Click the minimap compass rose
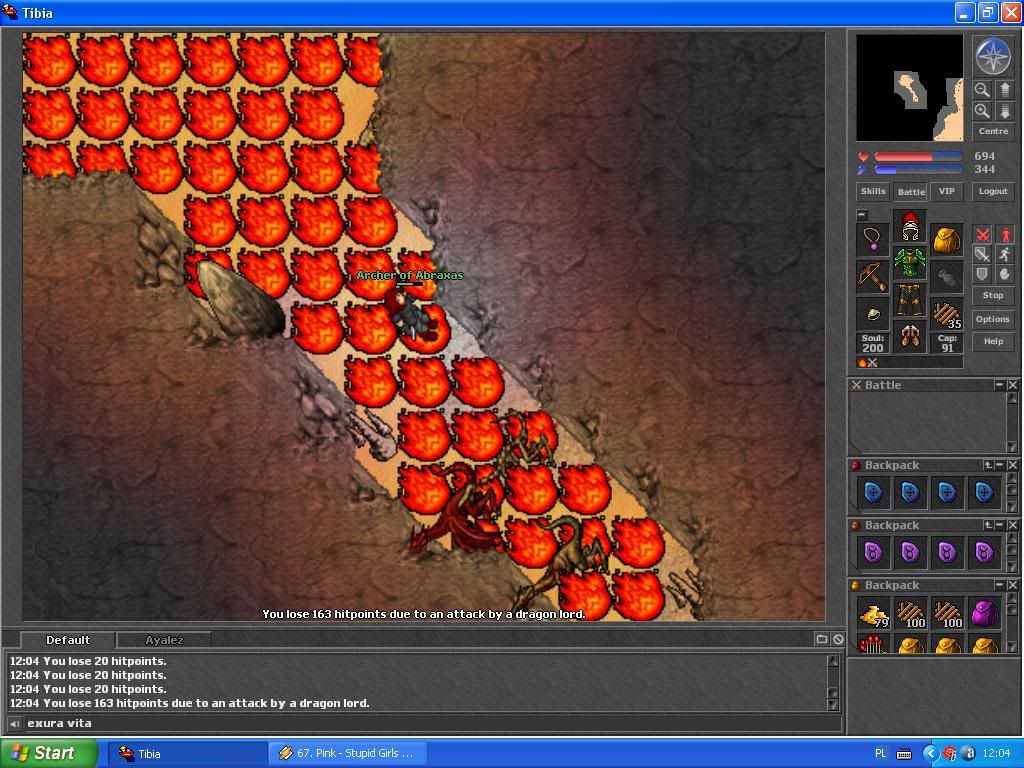Viewport: 1024px width, 768px height. (x=992, y=57)
